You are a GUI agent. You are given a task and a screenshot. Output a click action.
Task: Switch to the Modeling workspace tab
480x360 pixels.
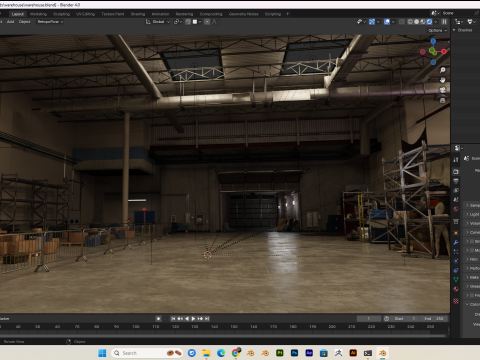click(x=38, y=14)
